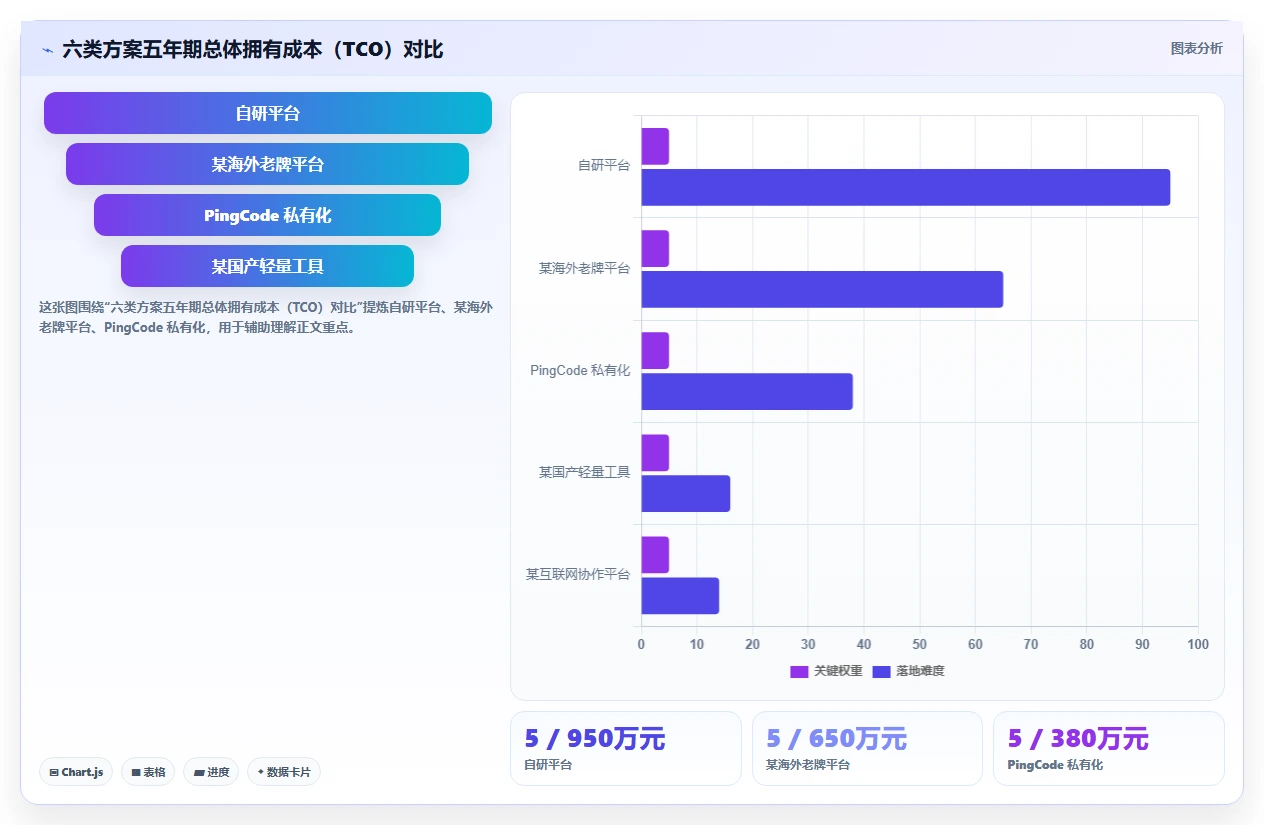Click the 自研平台 y-axis label
Viewport: 1264px width, 825px height.
pos(604,166)
